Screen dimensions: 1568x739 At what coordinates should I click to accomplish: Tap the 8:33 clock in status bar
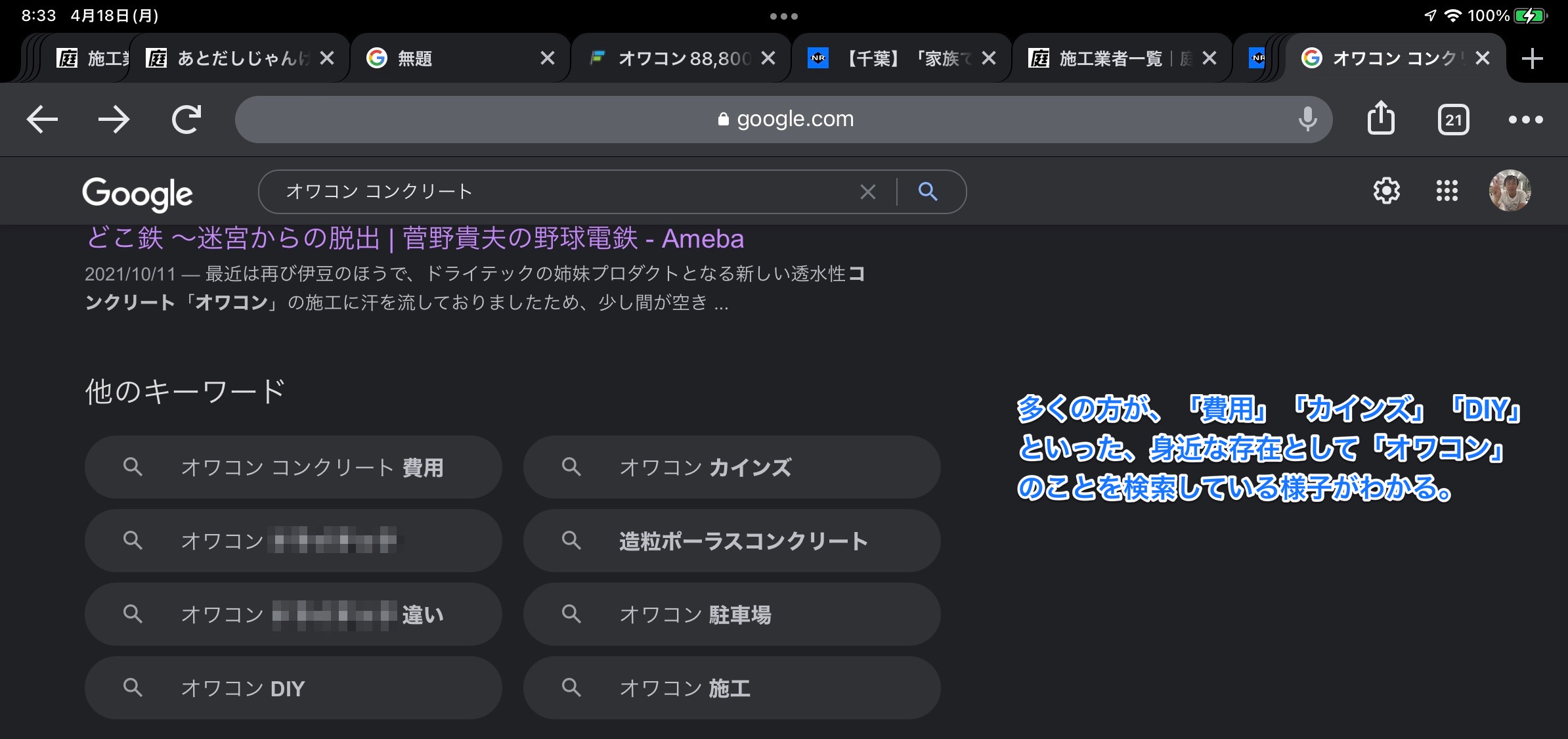coord(39,16)
